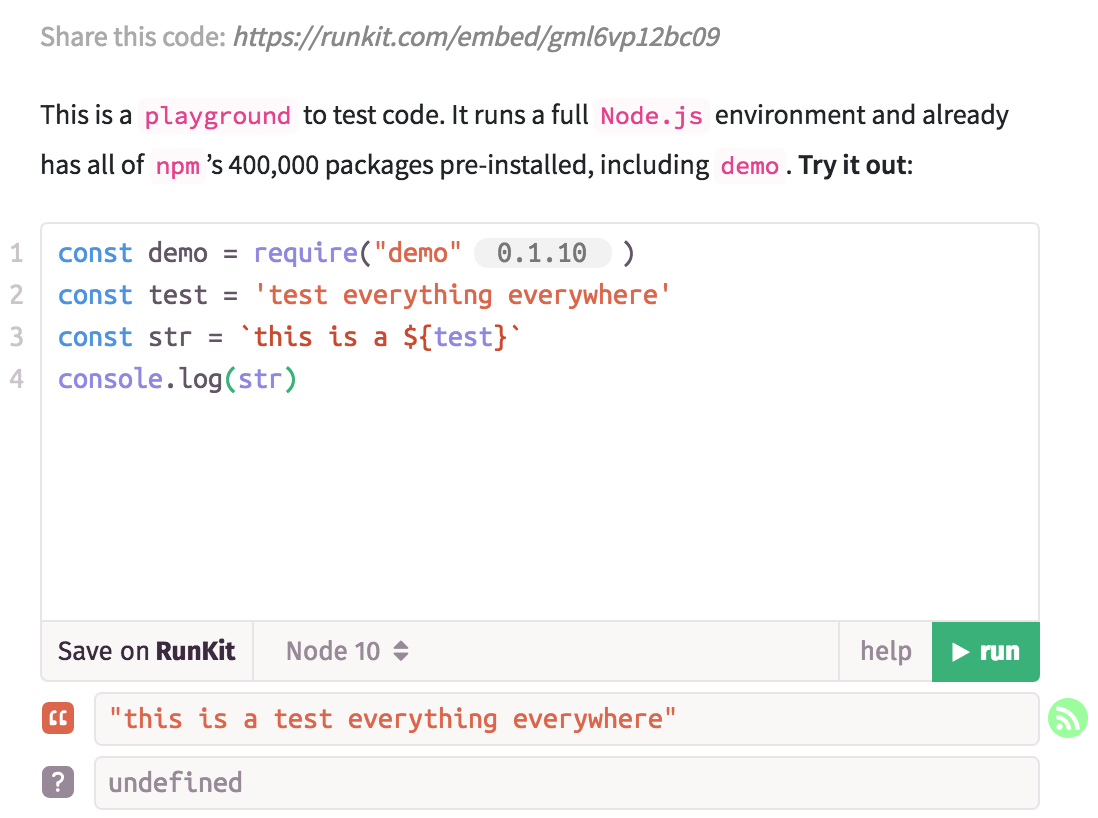The width and height of the screenshot is (1098, 818).
Task: Click the code line number 3
Action: pyautogui.click(x=17, y=337)
